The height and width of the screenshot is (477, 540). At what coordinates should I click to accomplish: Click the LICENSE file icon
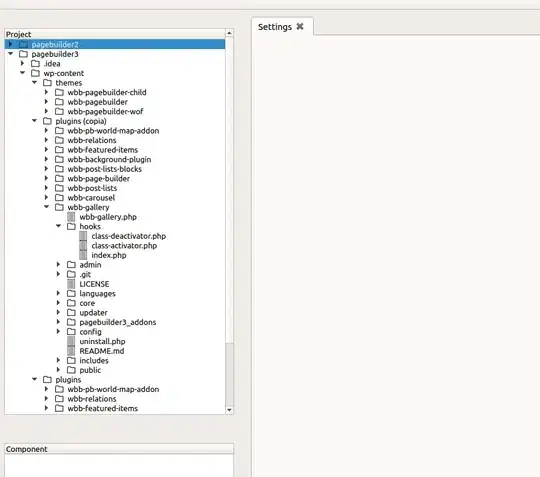tap(71, 284)
